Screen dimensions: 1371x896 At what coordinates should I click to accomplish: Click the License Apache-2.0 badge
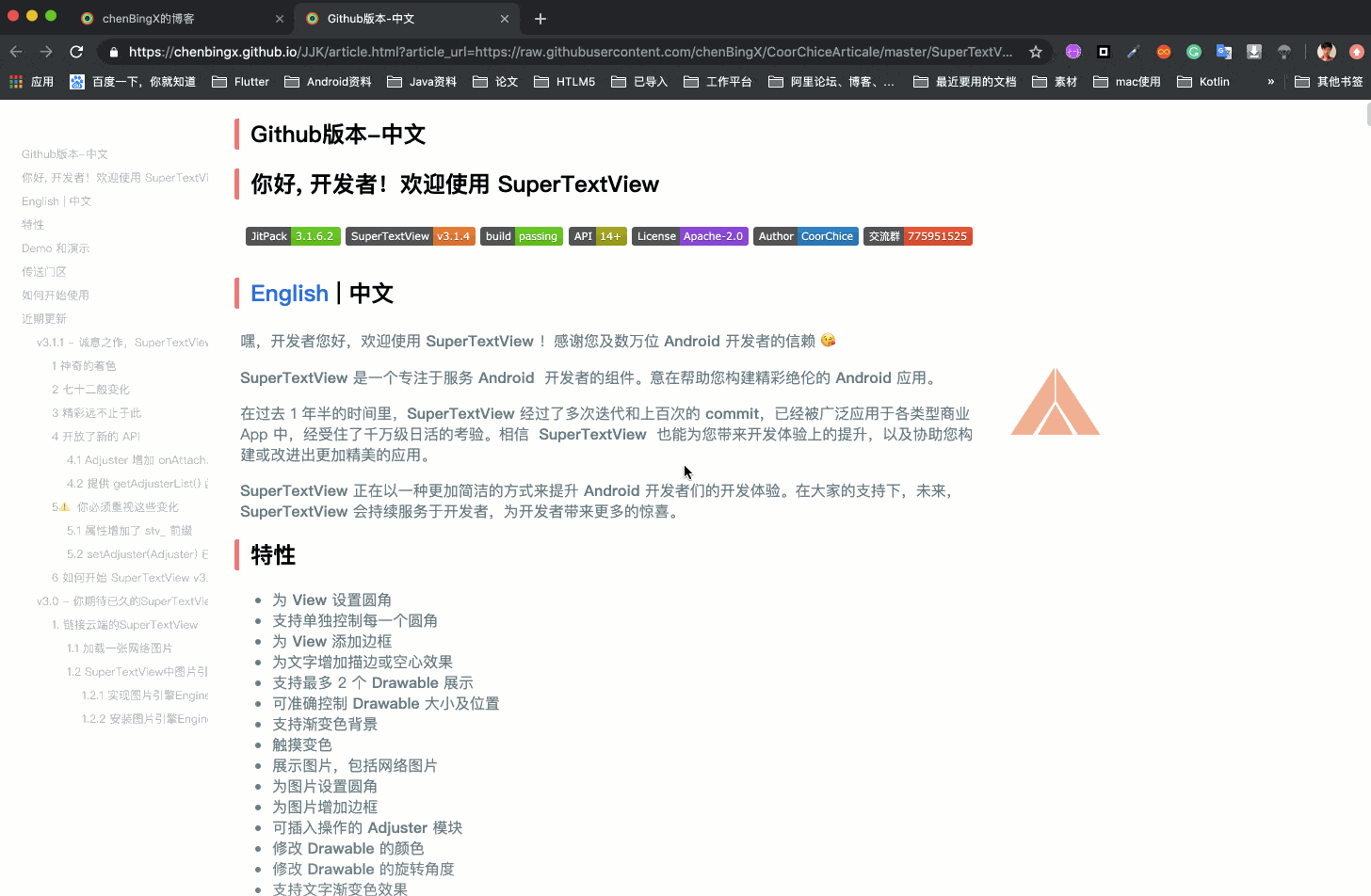point(690,236)
